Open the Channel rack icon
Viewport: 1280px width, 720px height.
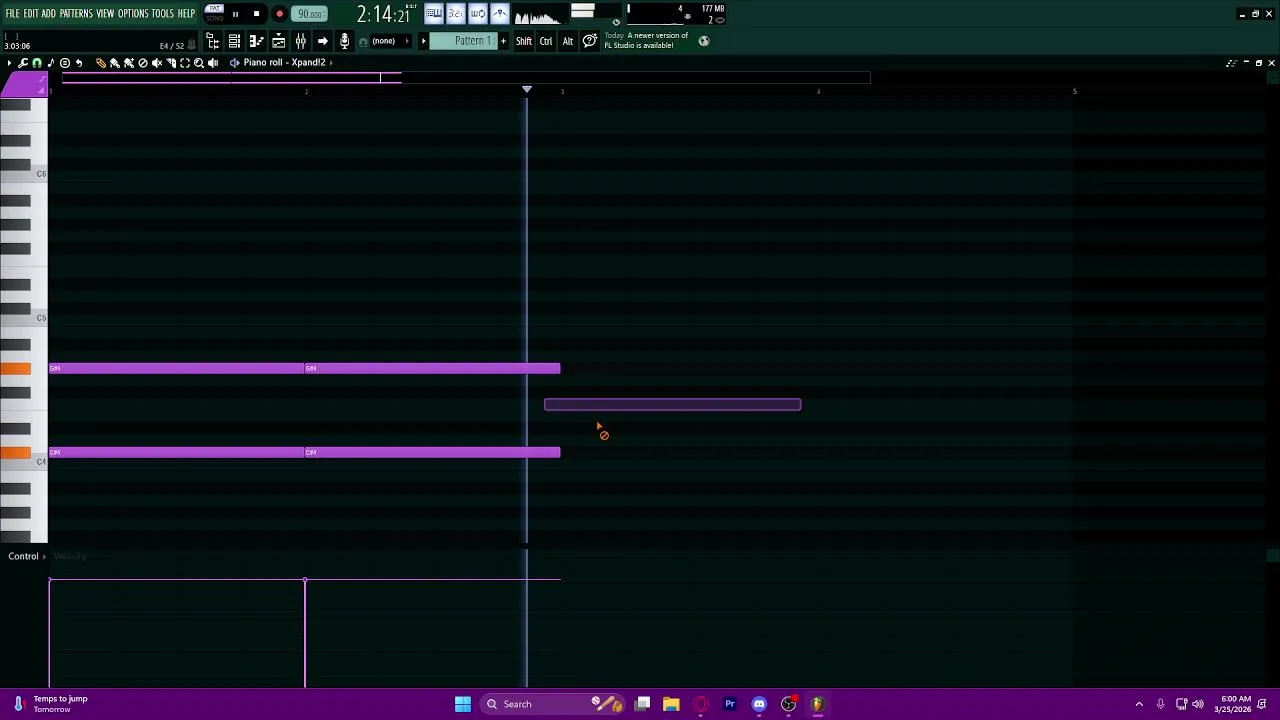pyautogui.click(x=234, y=41)
